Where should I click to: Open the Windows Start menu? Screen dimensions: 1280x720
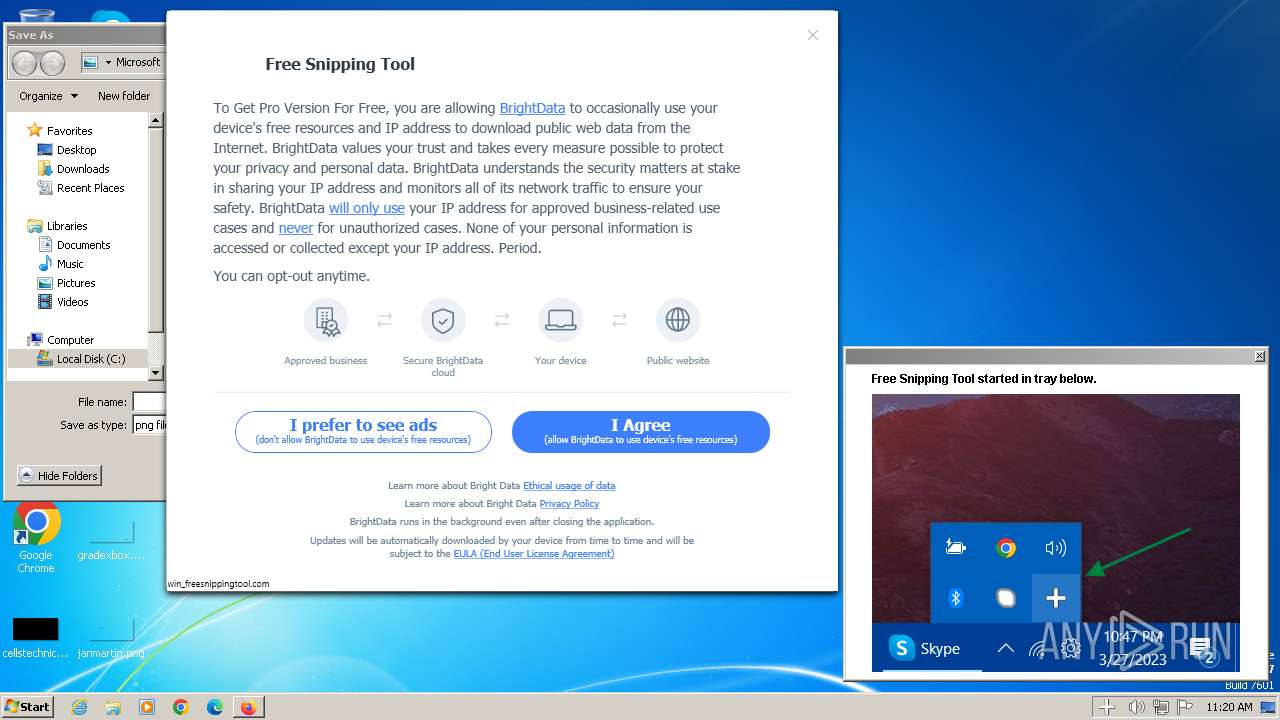pyautogui.click(x=28, y=706)
